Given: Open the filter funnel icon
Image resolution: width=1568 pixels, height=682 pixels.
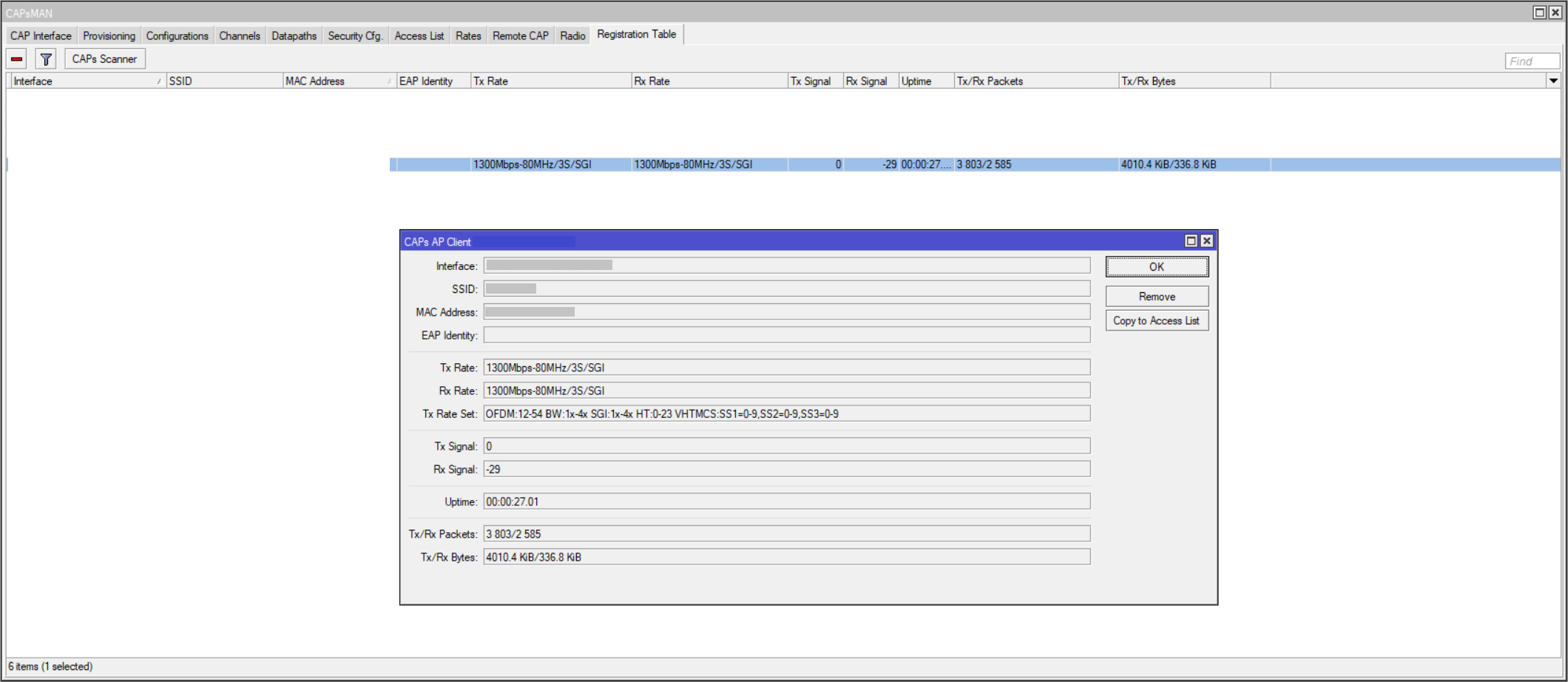Looking at the screenshot, I should (46, 59).
